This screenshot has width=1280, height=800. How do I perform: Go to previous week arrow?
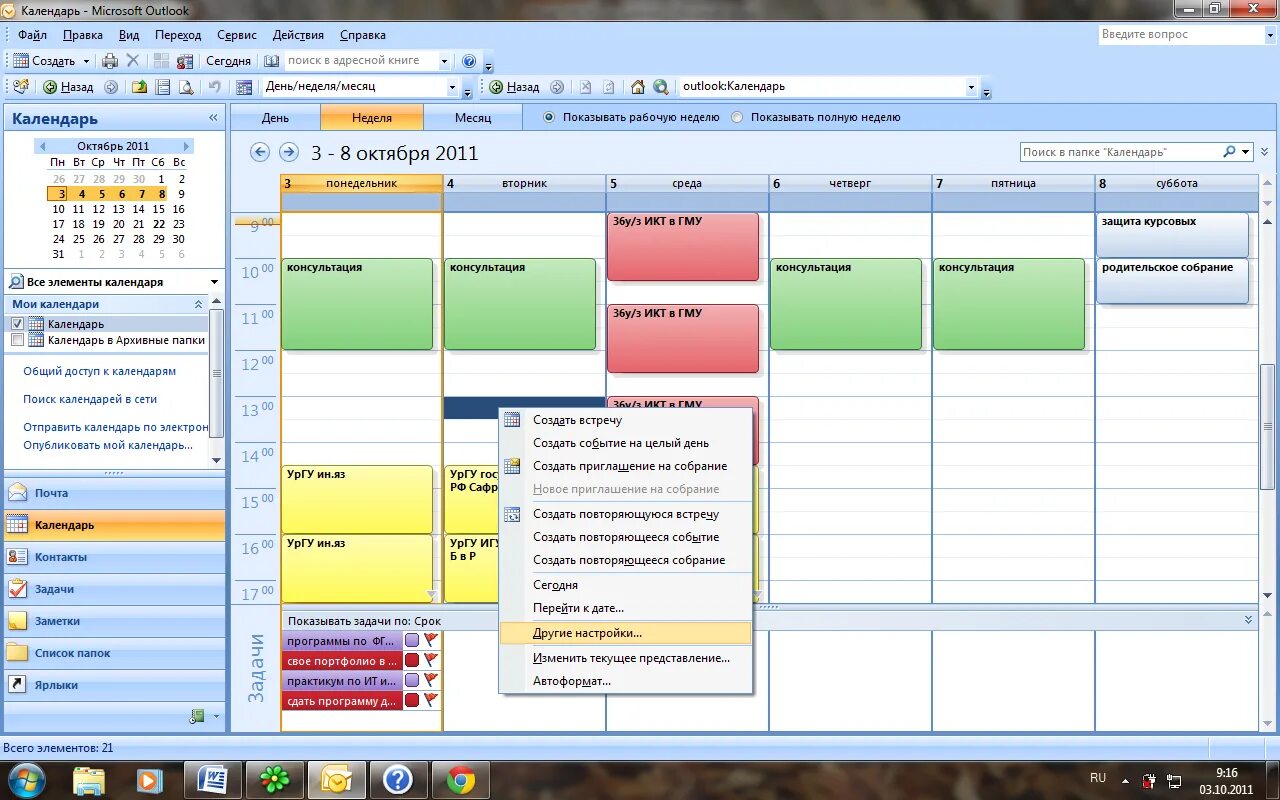(x=260, y=152)
